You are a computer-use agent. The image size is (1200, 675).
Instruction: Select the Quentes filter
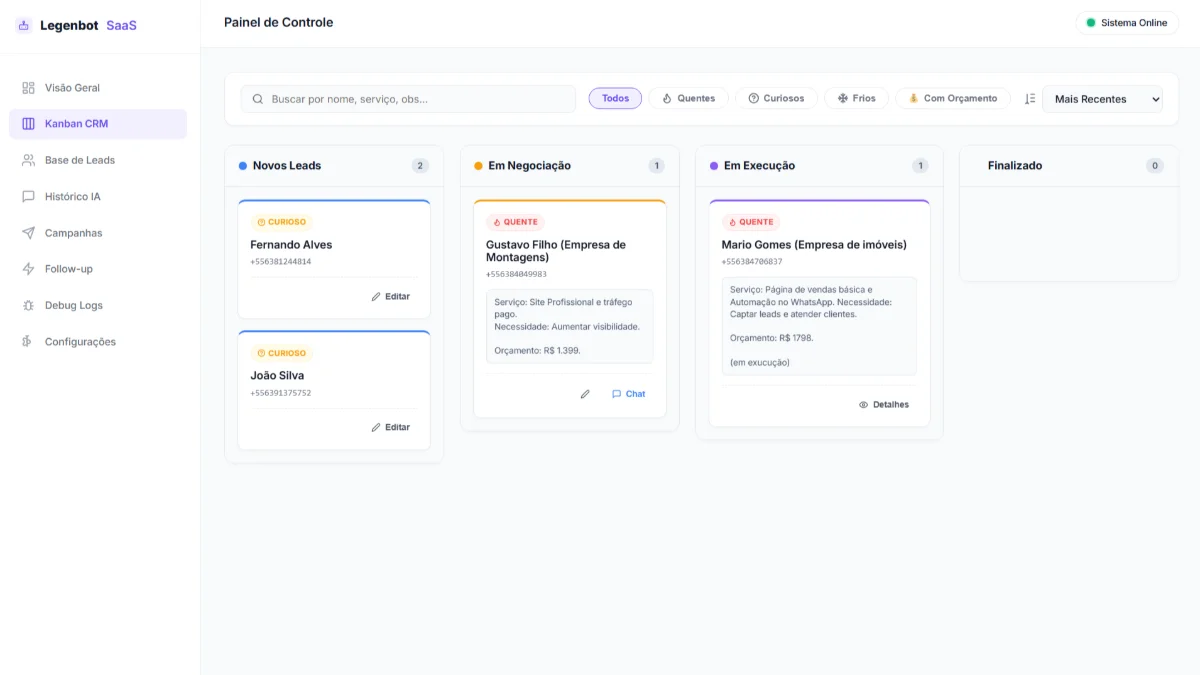coord(688,98)
